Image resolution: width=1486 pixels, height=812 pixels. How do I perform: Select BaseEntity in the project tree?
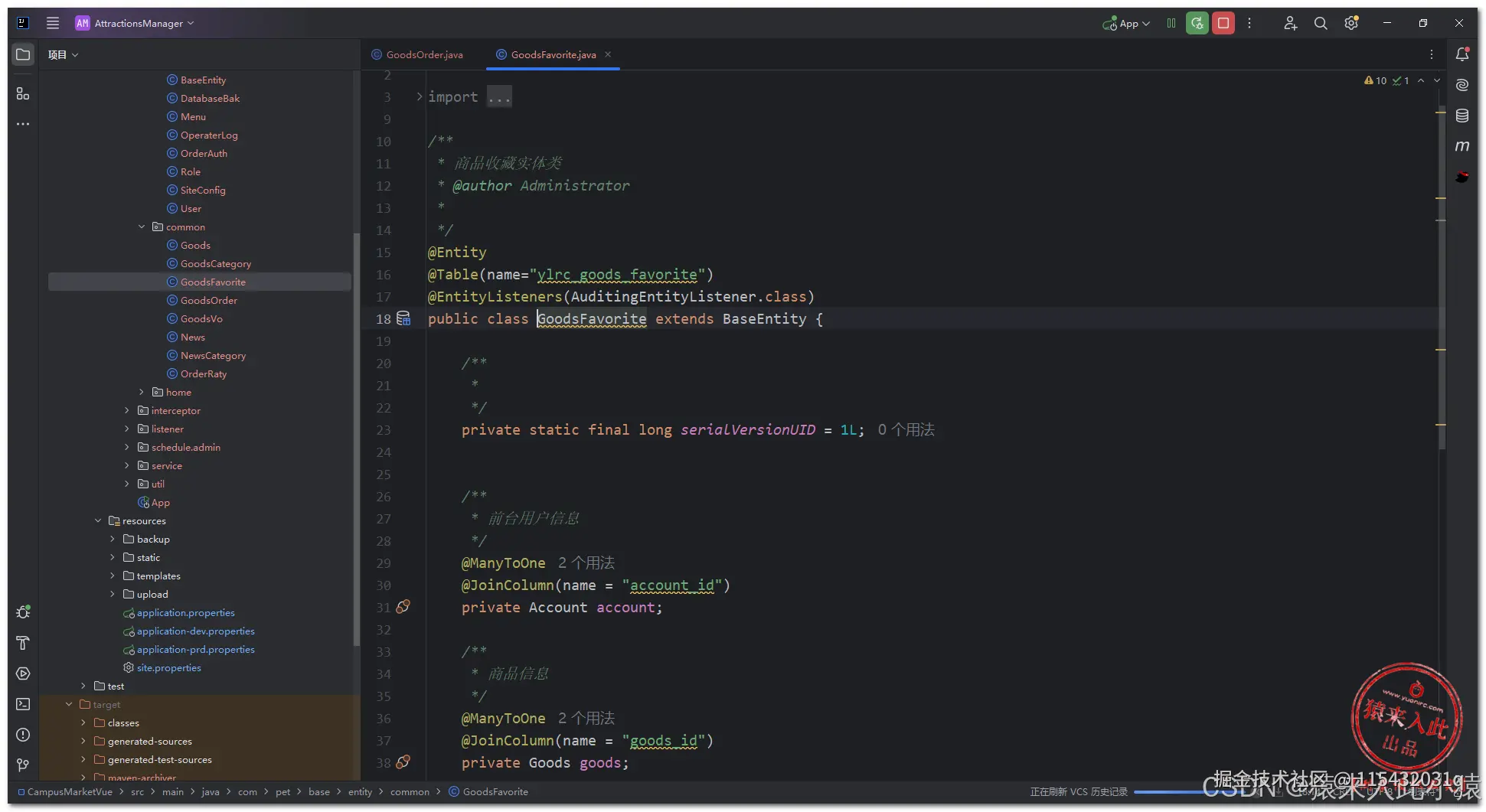[203, 80]
